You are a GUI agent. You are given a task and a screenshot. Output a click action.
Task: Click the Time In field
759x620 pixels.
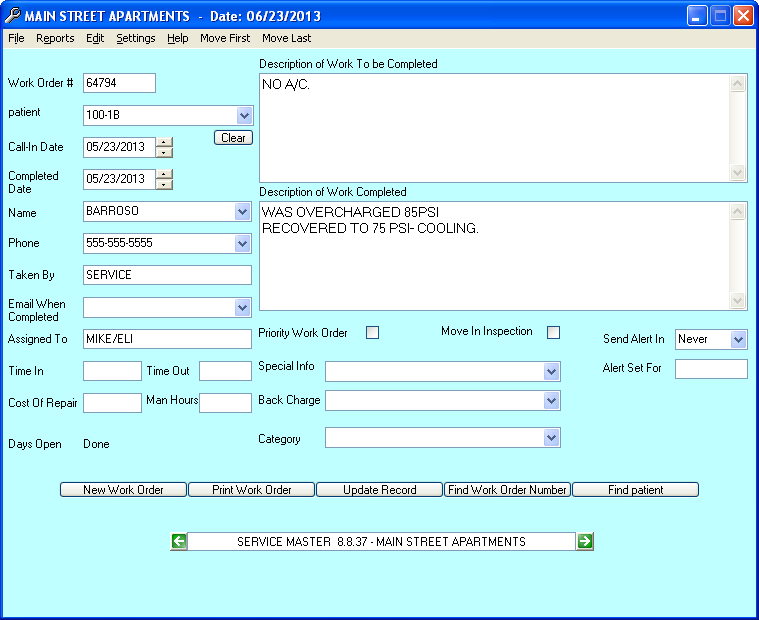112,371
